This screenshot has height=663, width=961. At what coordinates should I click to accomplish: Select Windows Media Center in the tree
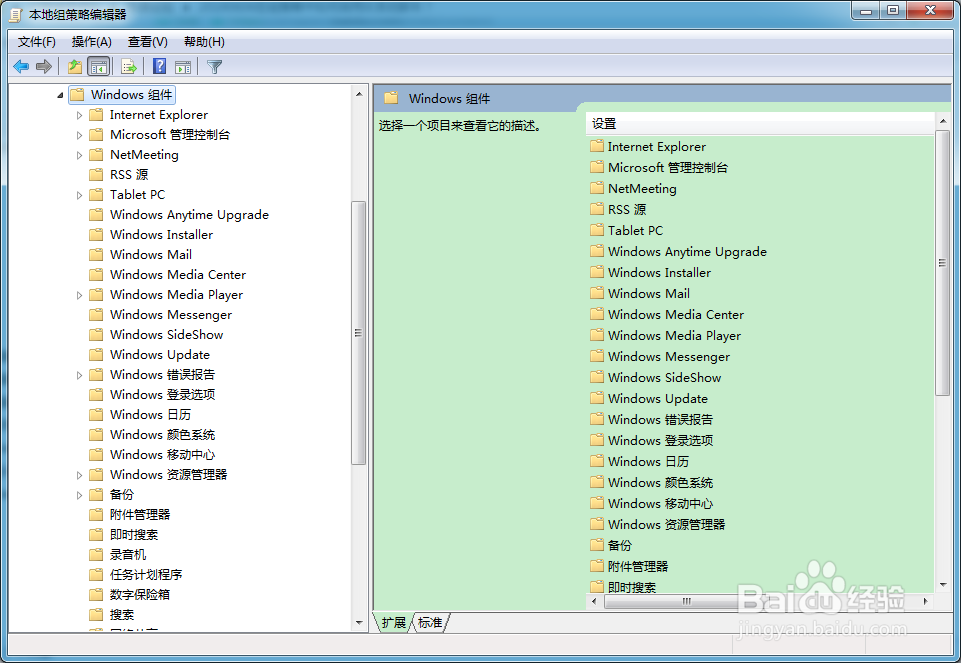pyautogui.click(x=178, y=275)
